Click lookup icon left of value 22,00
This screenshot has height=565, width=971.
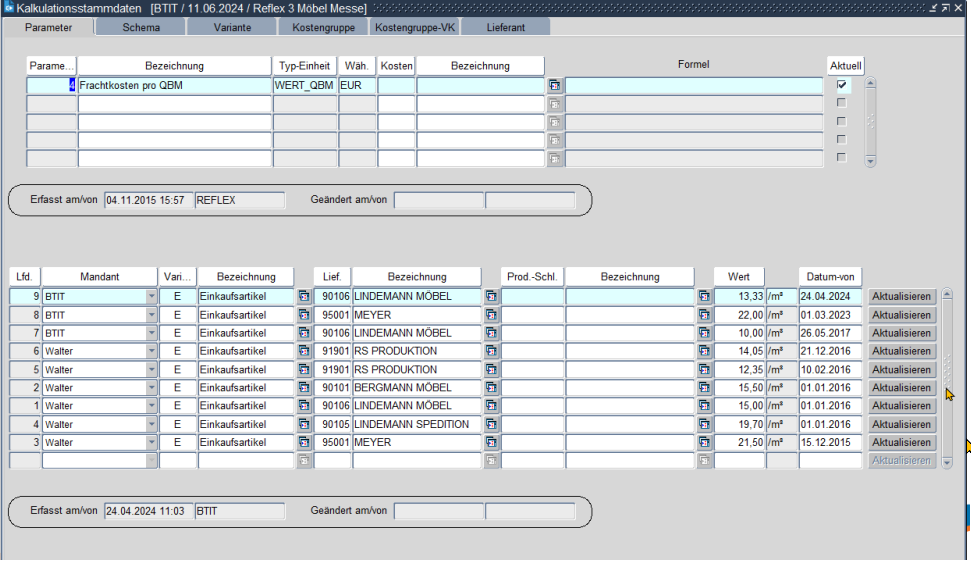point(704,315)
